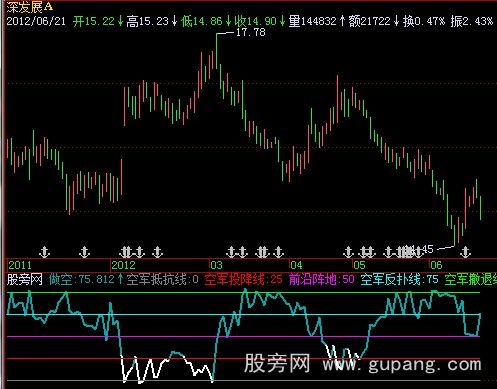Screen dimensions: 497x389
Task: Click the stock name 深发展A
Action: pos(29,7)
